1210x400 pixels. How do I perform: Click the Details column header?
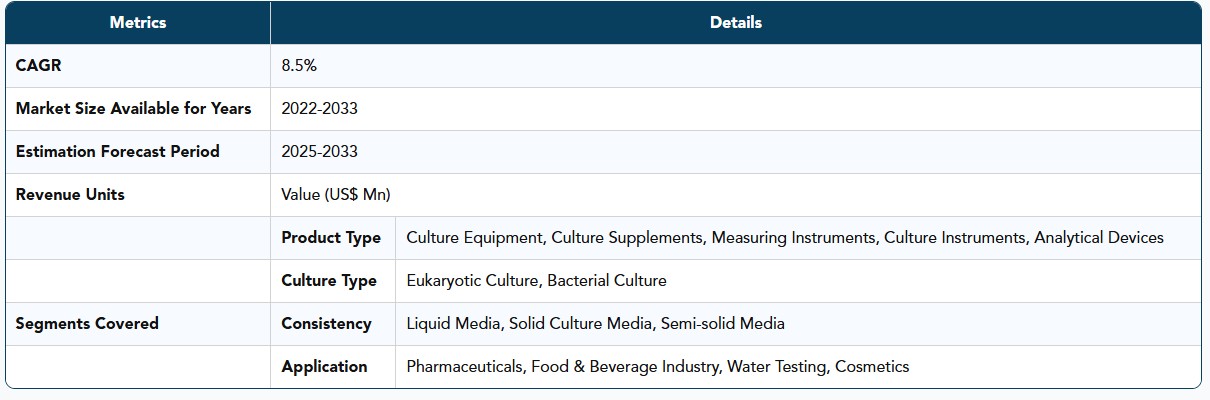click(735, 22)
